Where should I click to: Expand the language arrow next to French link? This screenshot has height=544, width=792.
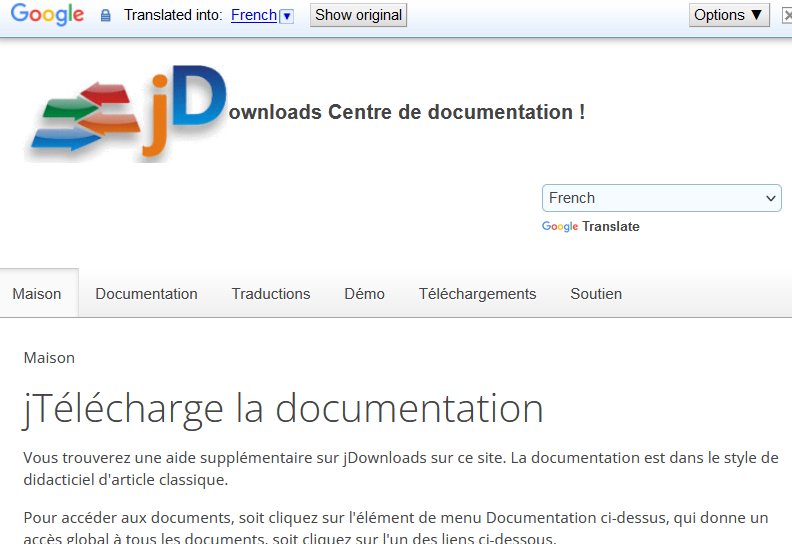[287, 16]
